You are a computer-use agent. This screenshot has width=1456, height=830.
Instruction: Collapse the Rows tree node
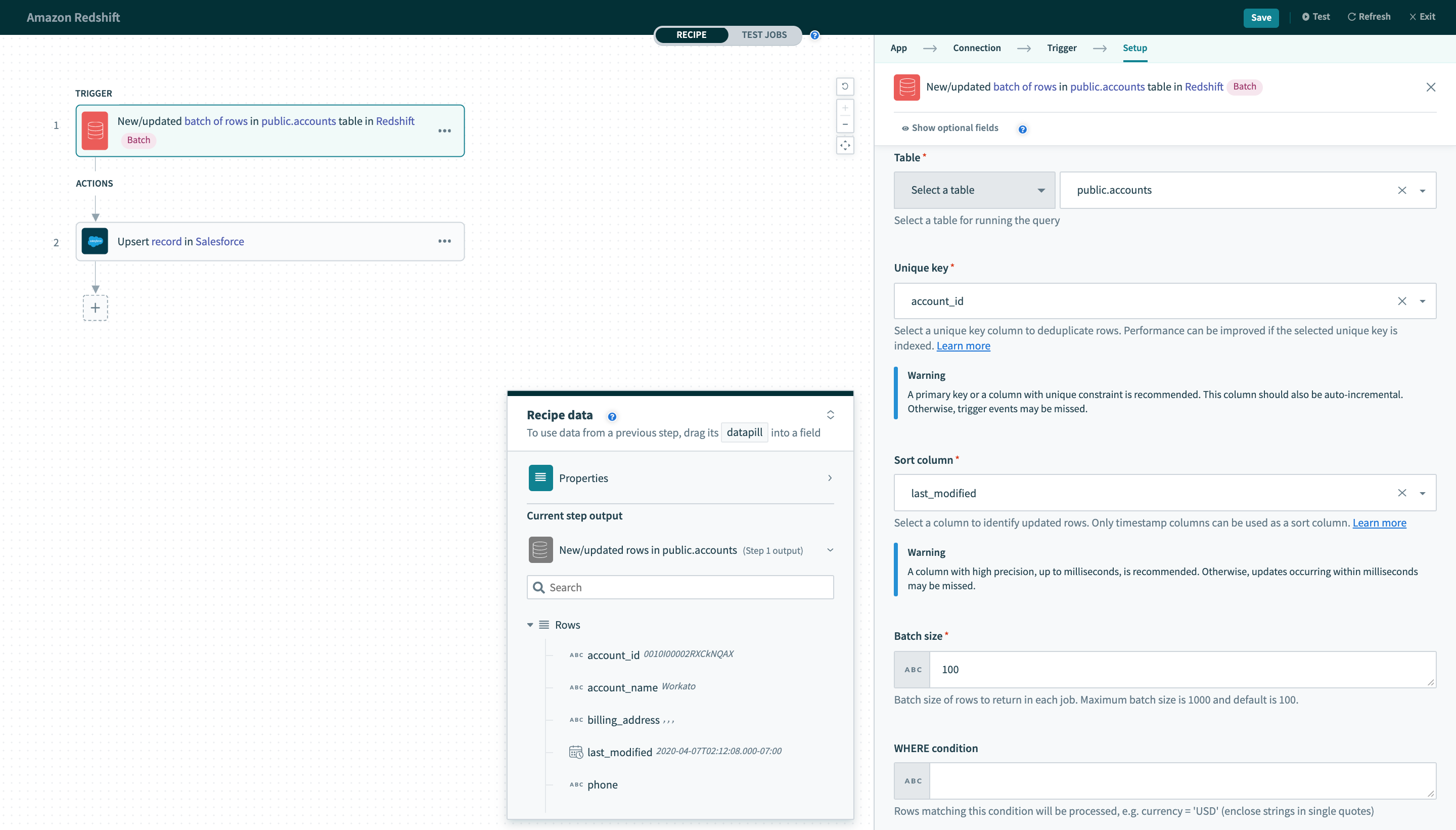(530, 625)
